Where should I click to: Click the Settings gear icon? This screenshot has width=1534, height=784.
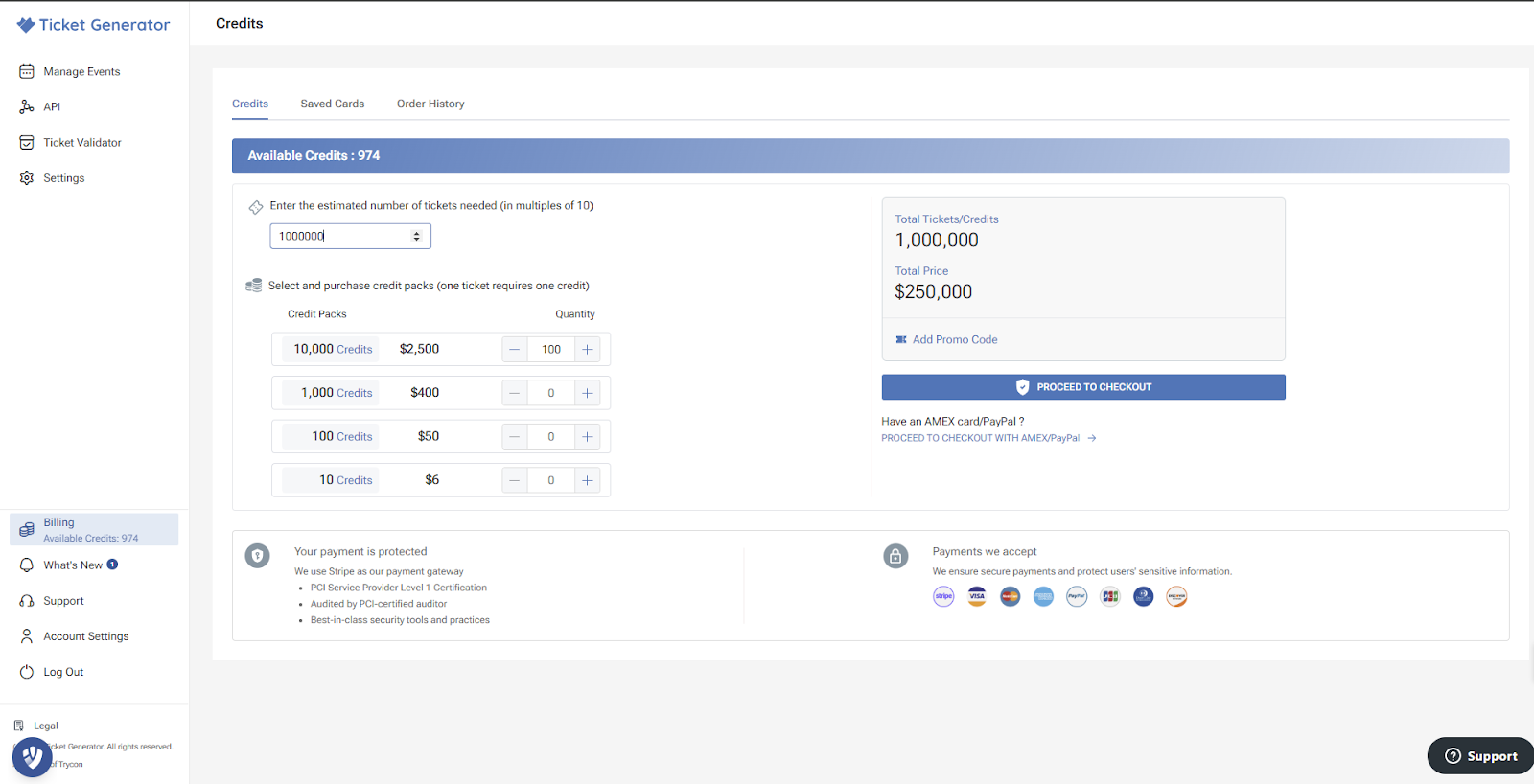(x=27, y=178)
